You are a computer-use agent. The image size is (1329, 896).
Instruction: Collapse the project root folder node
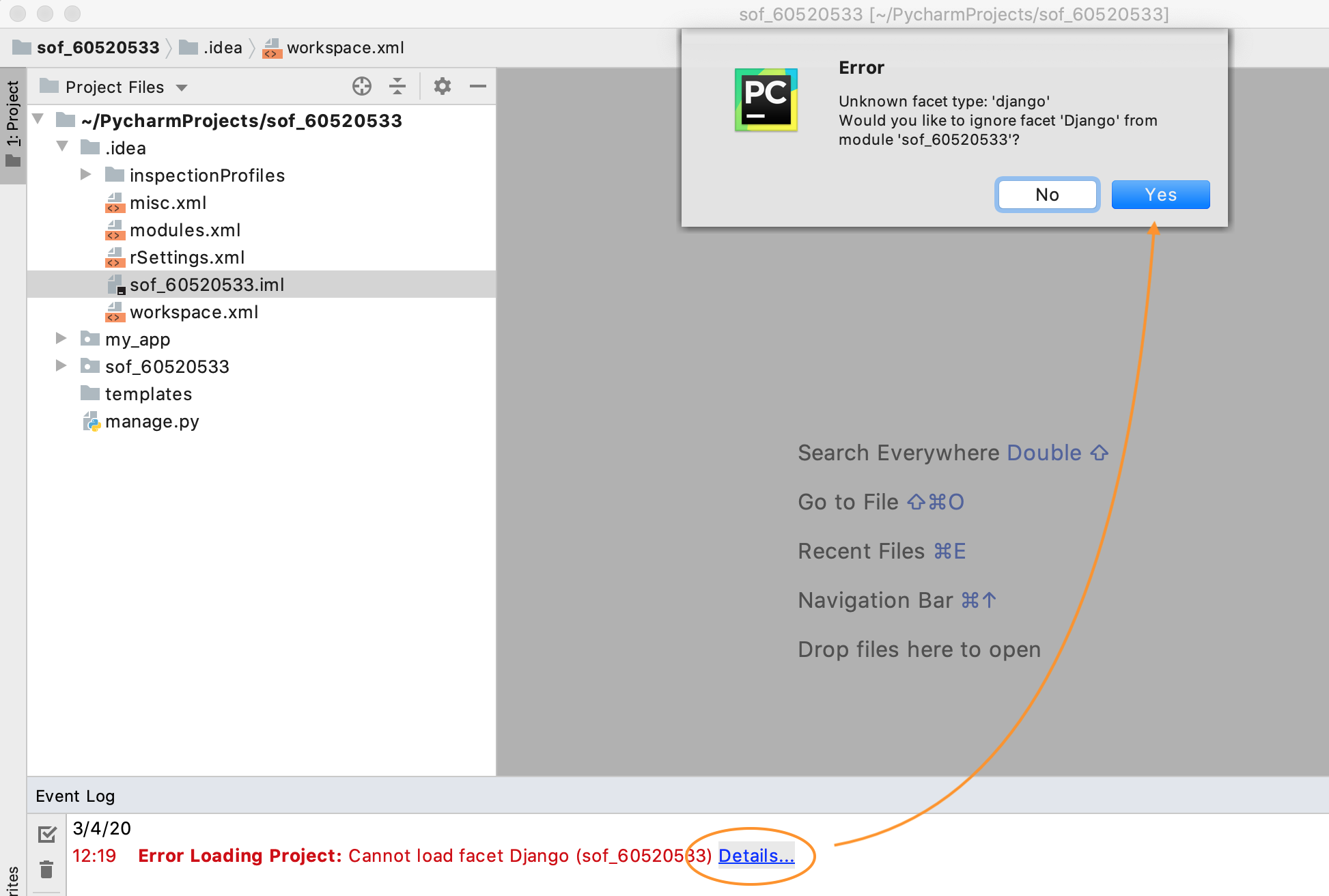click(x=38, y=120)
